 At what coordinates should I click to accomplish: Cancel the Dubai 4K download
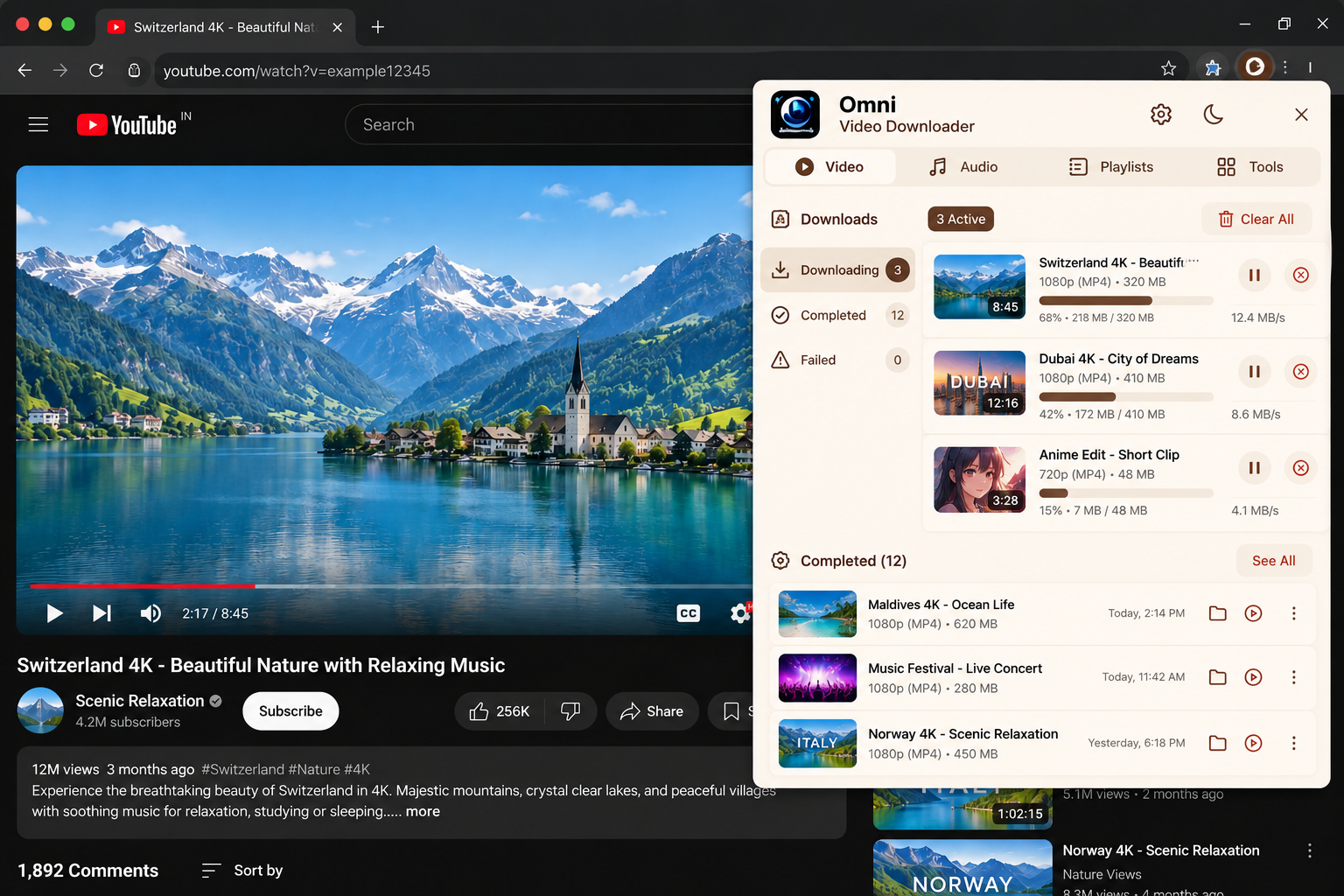(x=1301, y=372)
